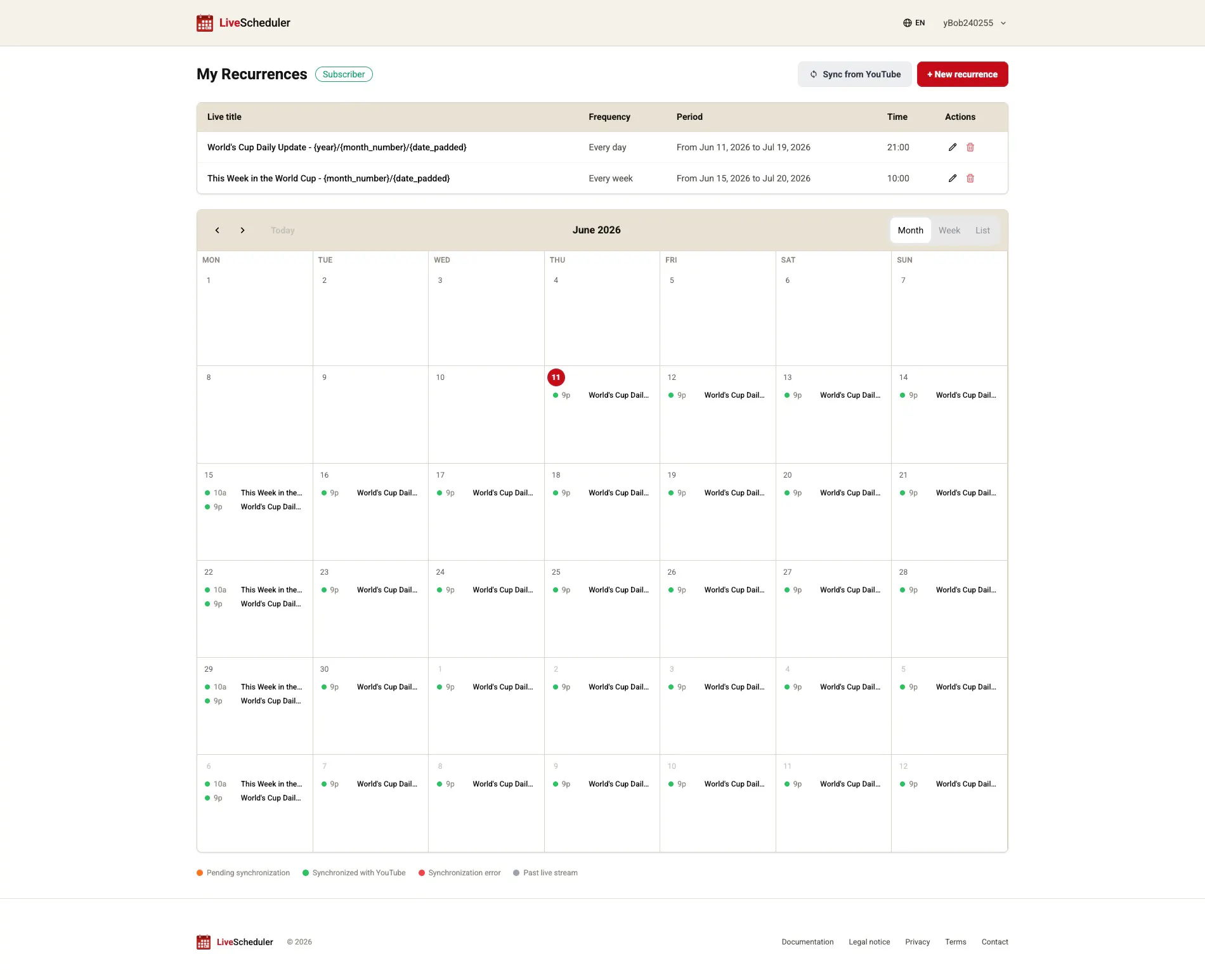The height and width of the screenshot is (980, 1205).
Task: Expand the yBob240255 account dropdown
Action: 975,23
